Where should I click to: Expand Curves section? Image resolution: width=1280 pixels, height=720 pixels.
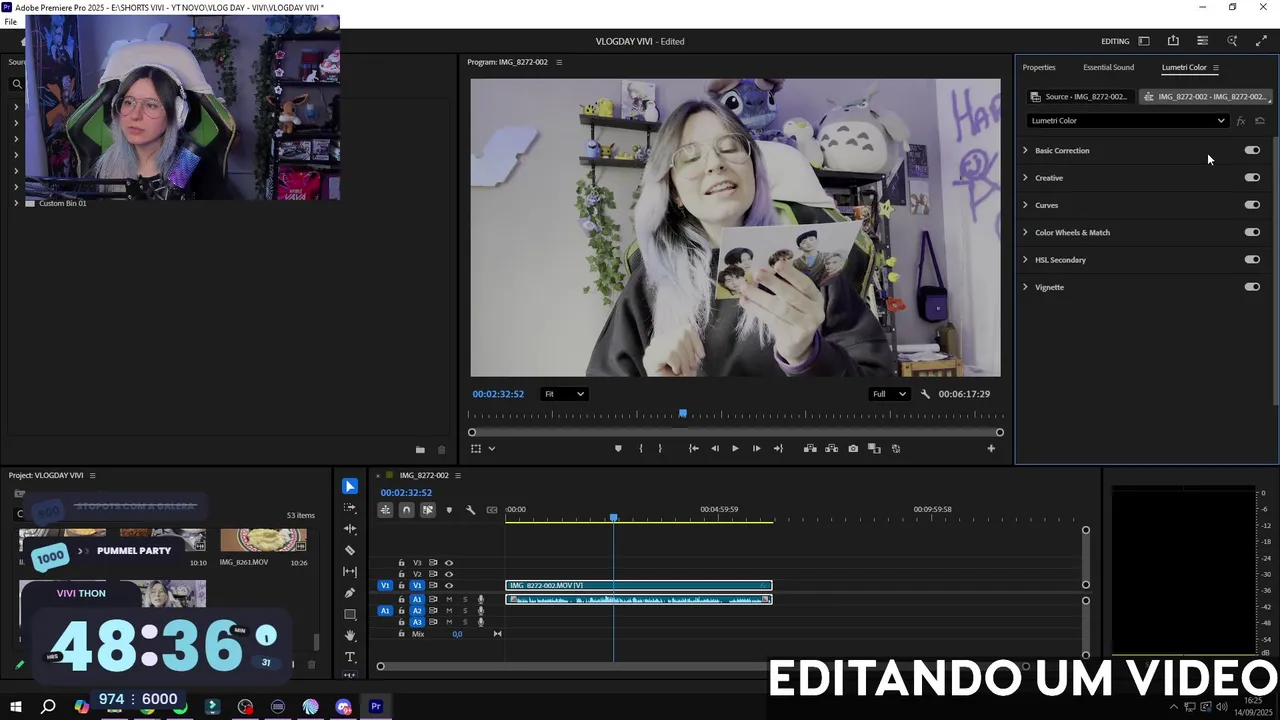pos(1025,205)
